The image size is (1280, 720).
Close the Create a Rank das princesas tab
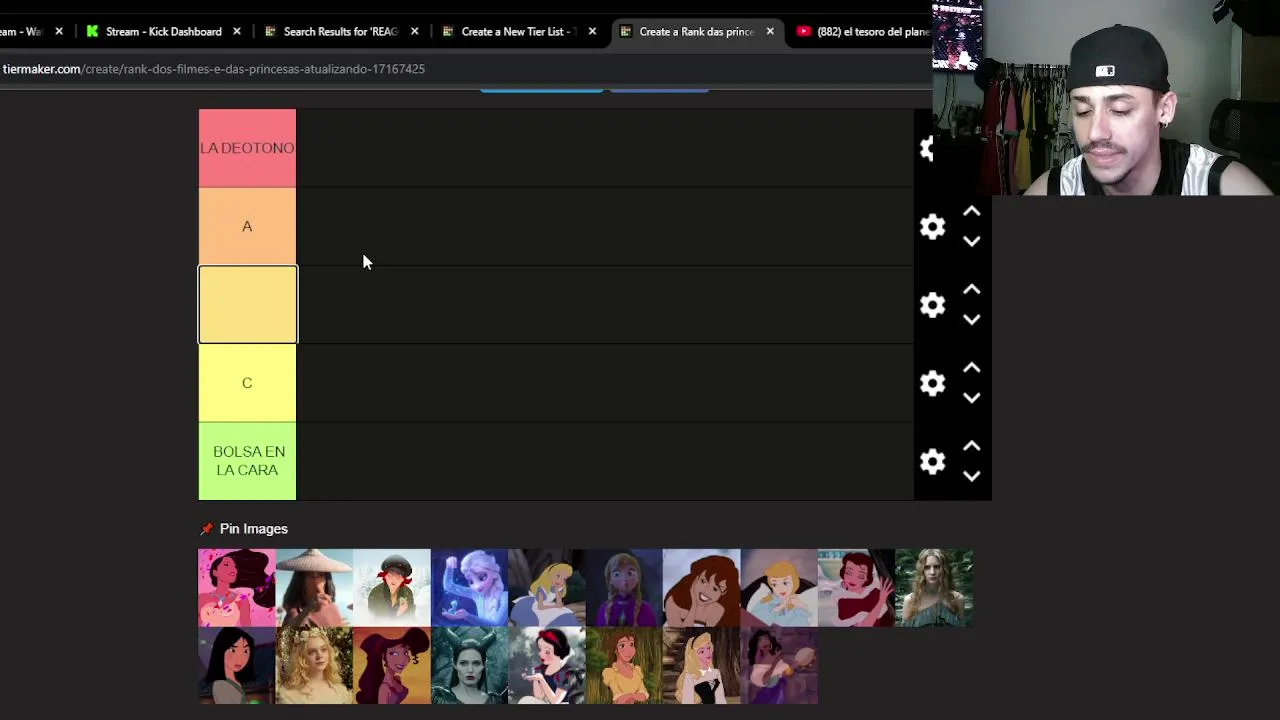coord(770,32)
